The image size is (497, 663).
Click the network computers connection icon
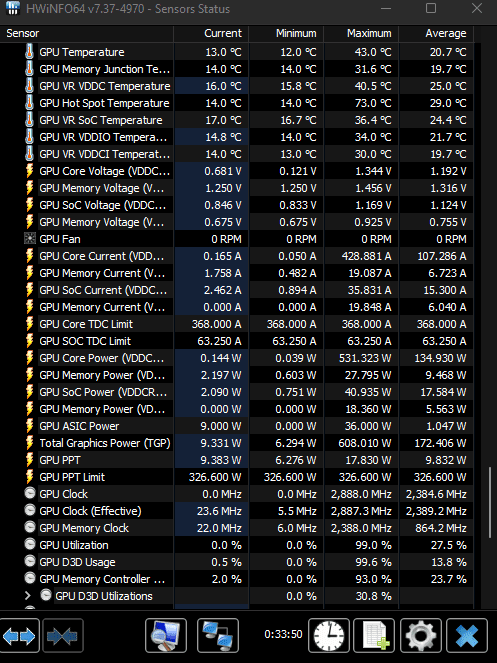[x=218, y=636]
